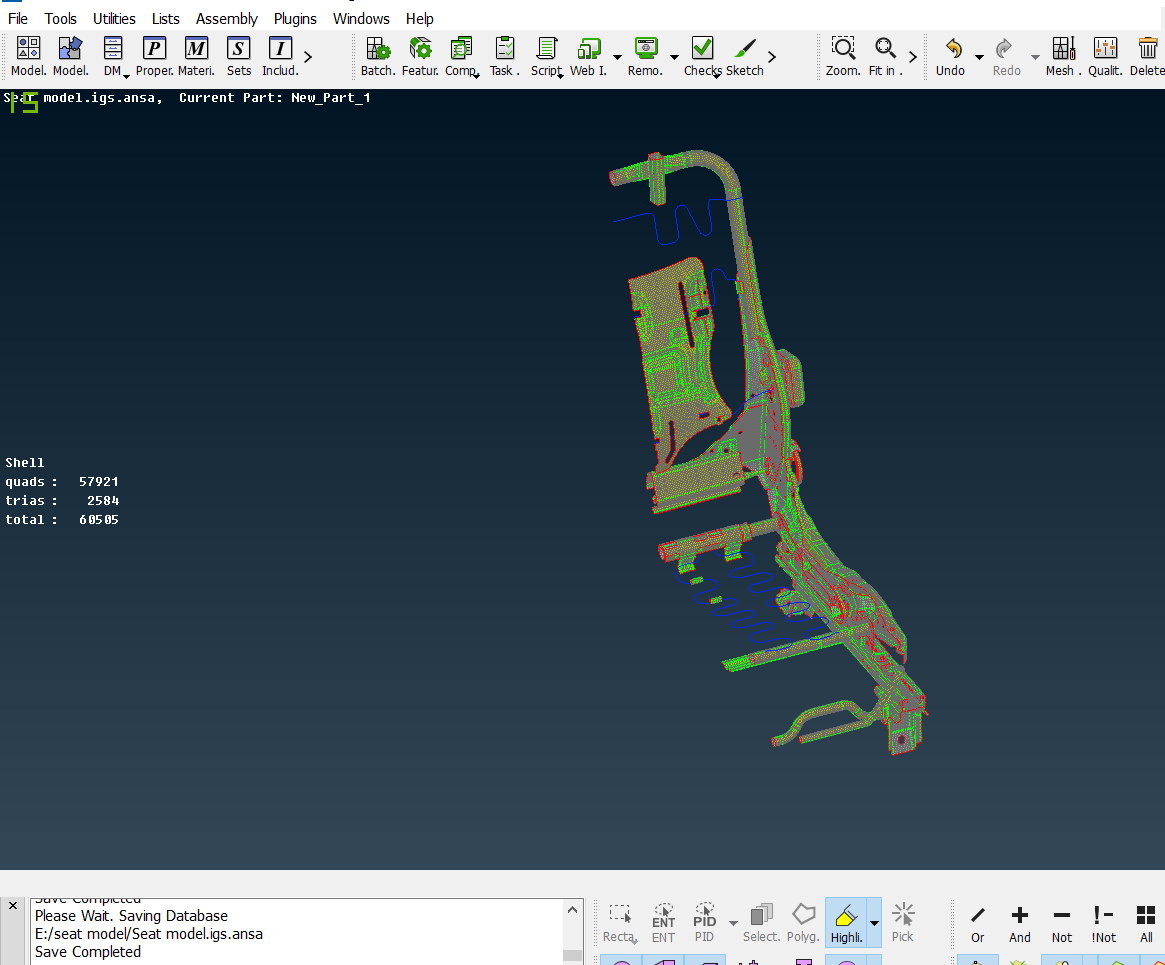Image resolution: width=1165 pixels, height=965 pixels.
Task: Select the Properties tool in the toolbar
Action: coord(154,48)
